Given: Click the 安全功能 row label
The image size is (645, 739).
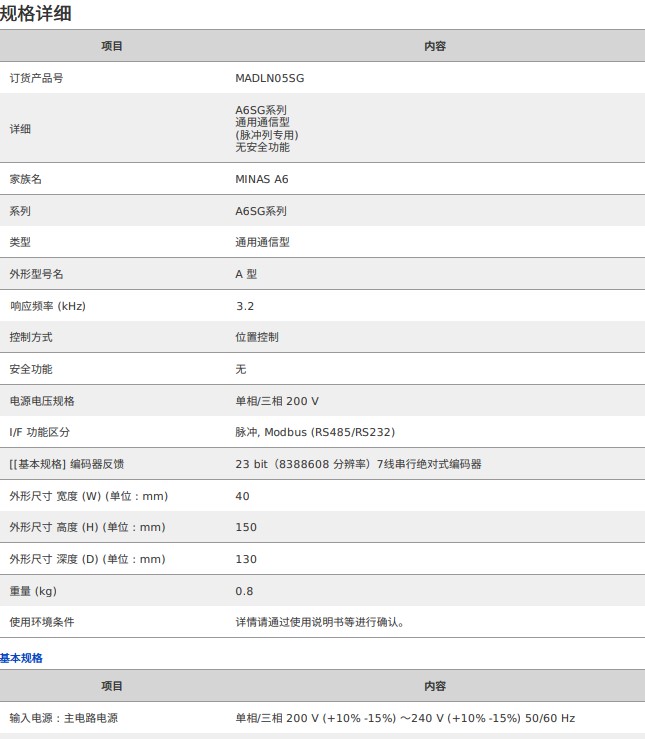Looking at the screenshot, I should click(x=31, y=369).
